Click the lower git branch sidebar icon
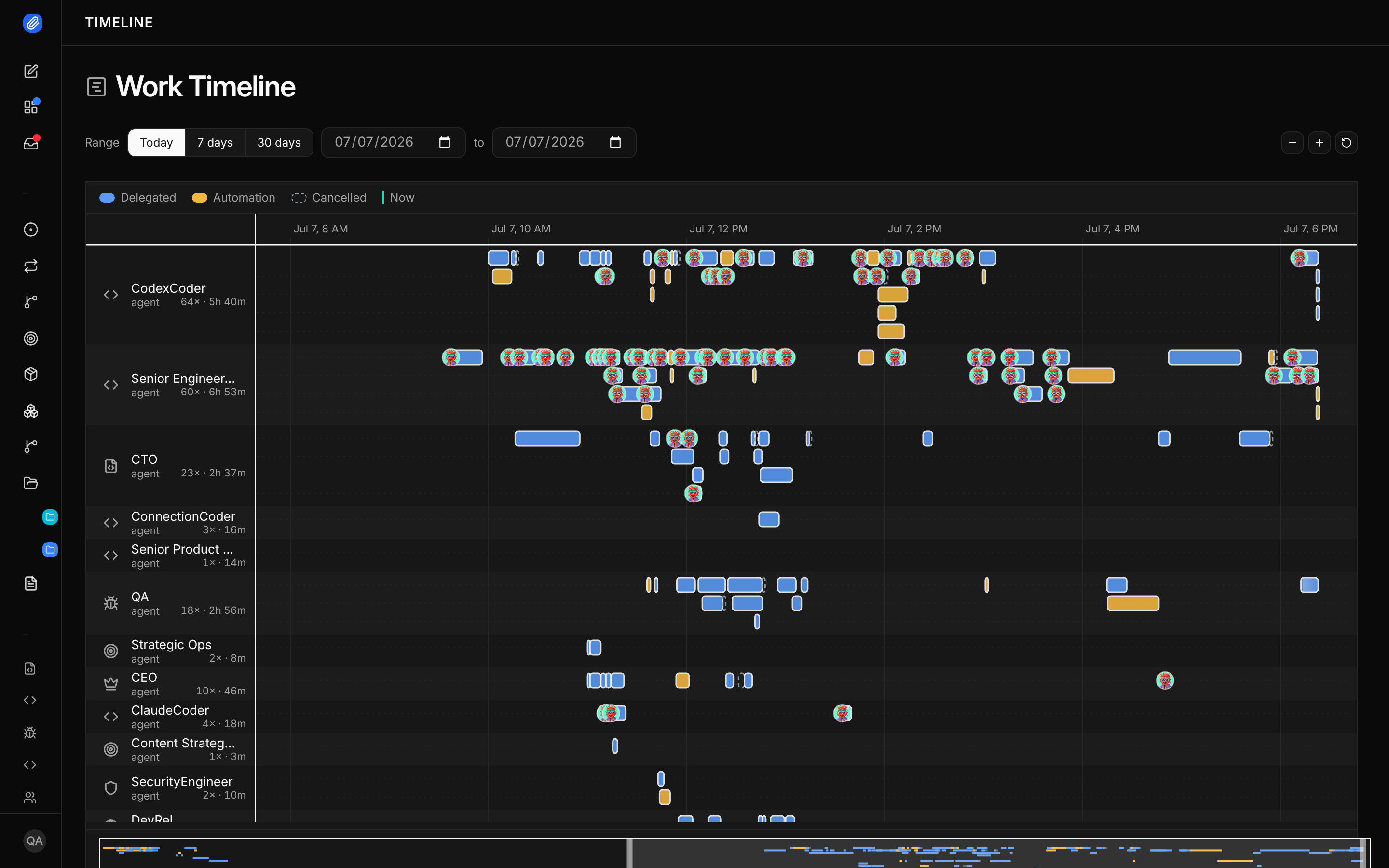The height and width of the screenshot is (868, 1389). pos(31,447)
